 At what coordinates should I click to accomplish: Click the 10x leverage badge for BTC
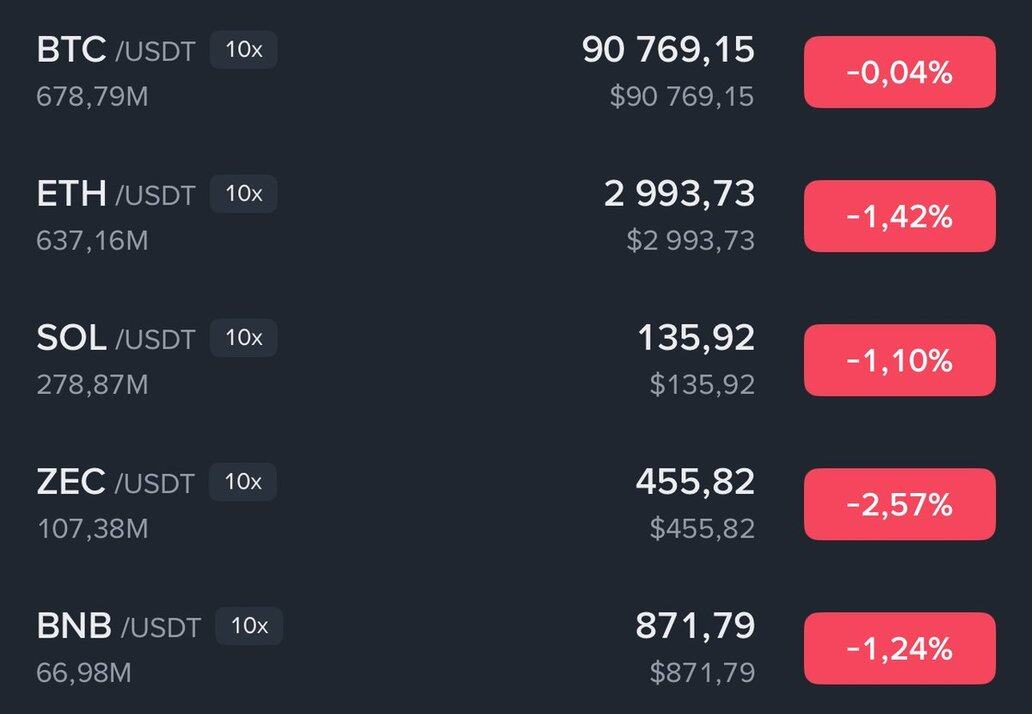244,49
